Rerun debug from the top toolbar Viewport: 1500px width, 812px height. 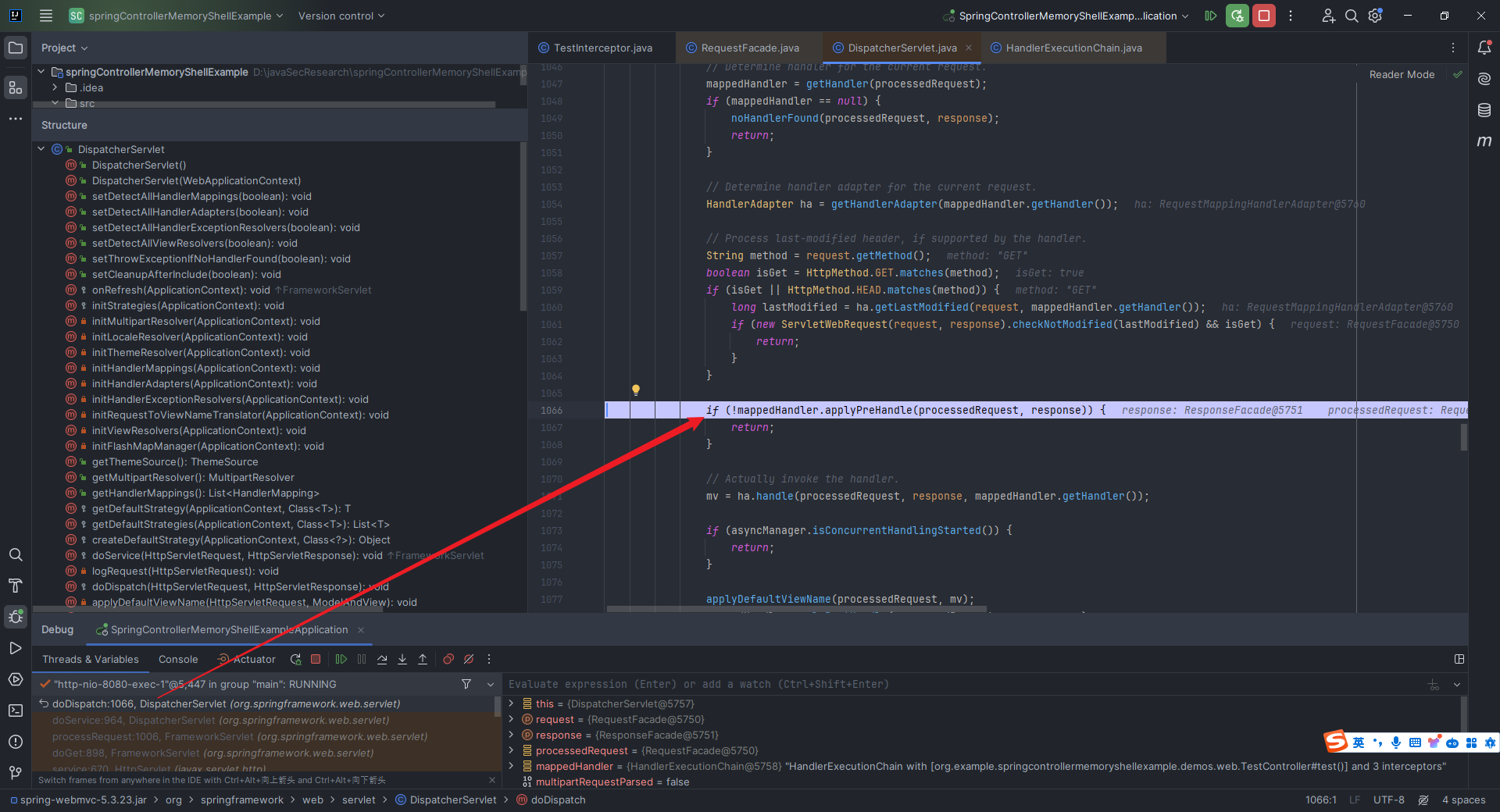pyautogui.click(x=1237, y=16)
